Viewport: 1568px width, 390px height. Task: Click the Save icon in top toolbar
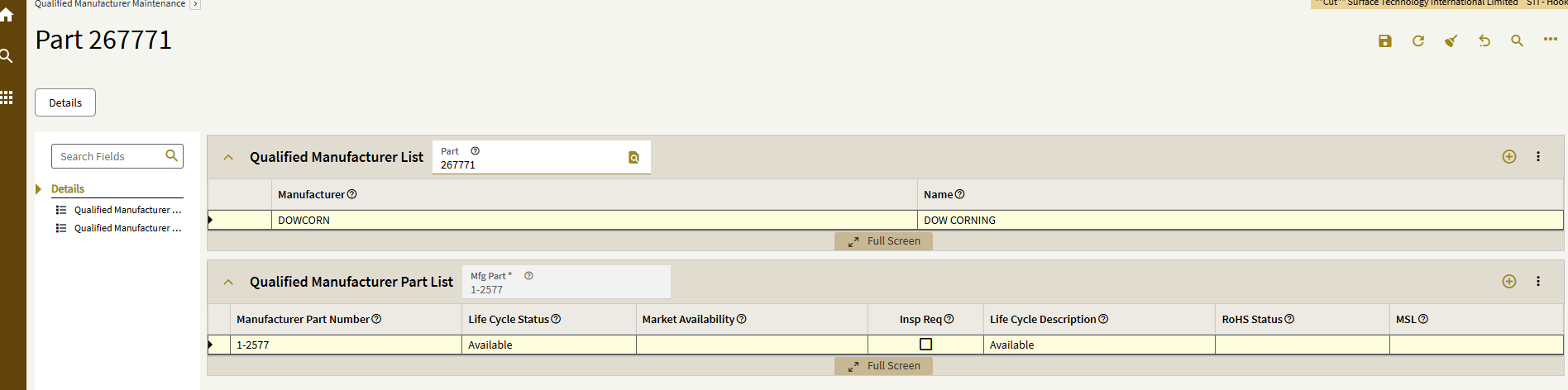click(1385, 41)
